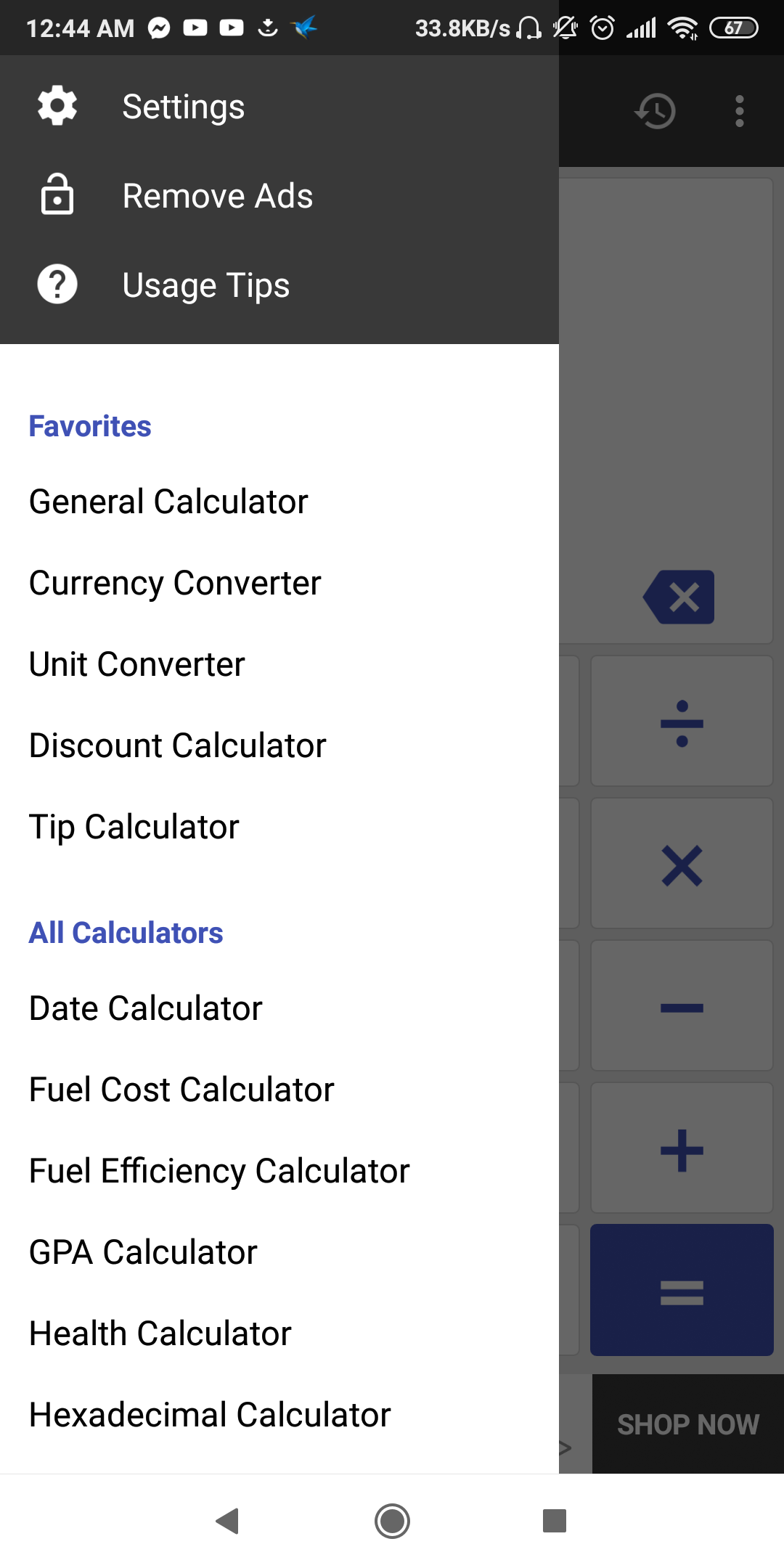Viewport: 784px width, 1568px height.
Task: Open the three-dot overflow menu
Action: 739,111
